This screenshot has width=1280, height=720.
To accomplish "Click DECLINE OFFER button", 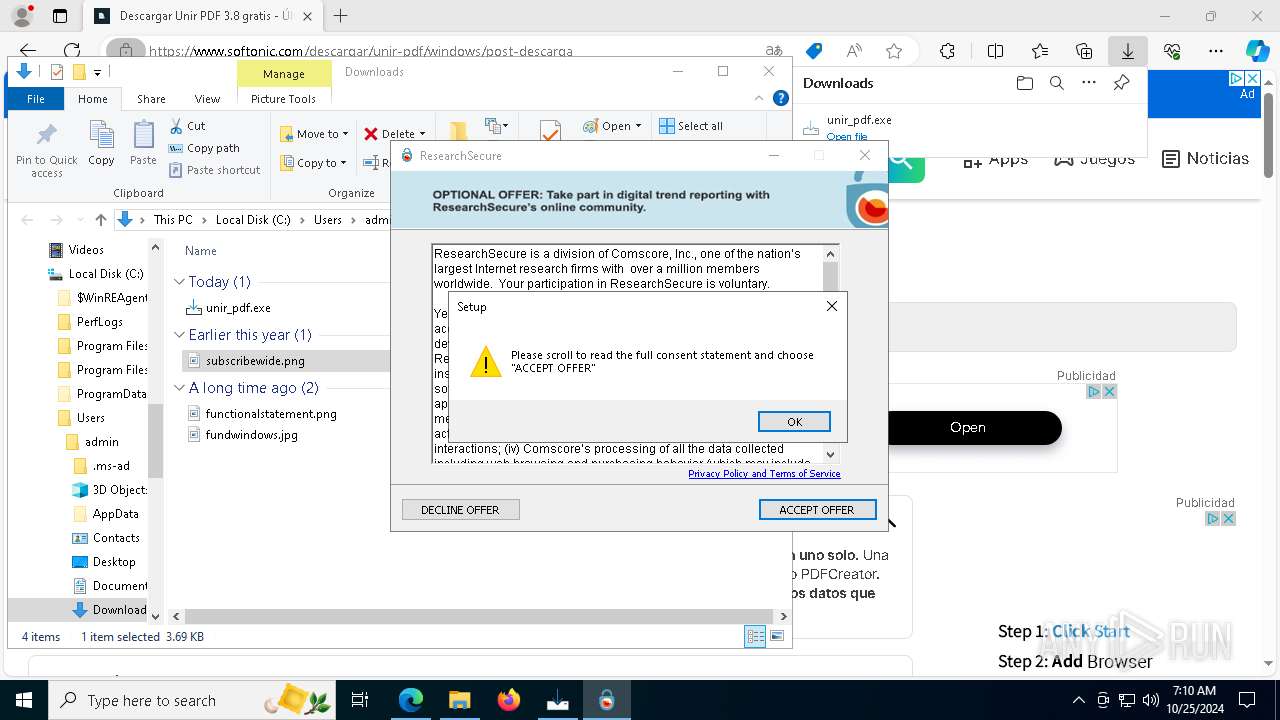I will 460,510.
